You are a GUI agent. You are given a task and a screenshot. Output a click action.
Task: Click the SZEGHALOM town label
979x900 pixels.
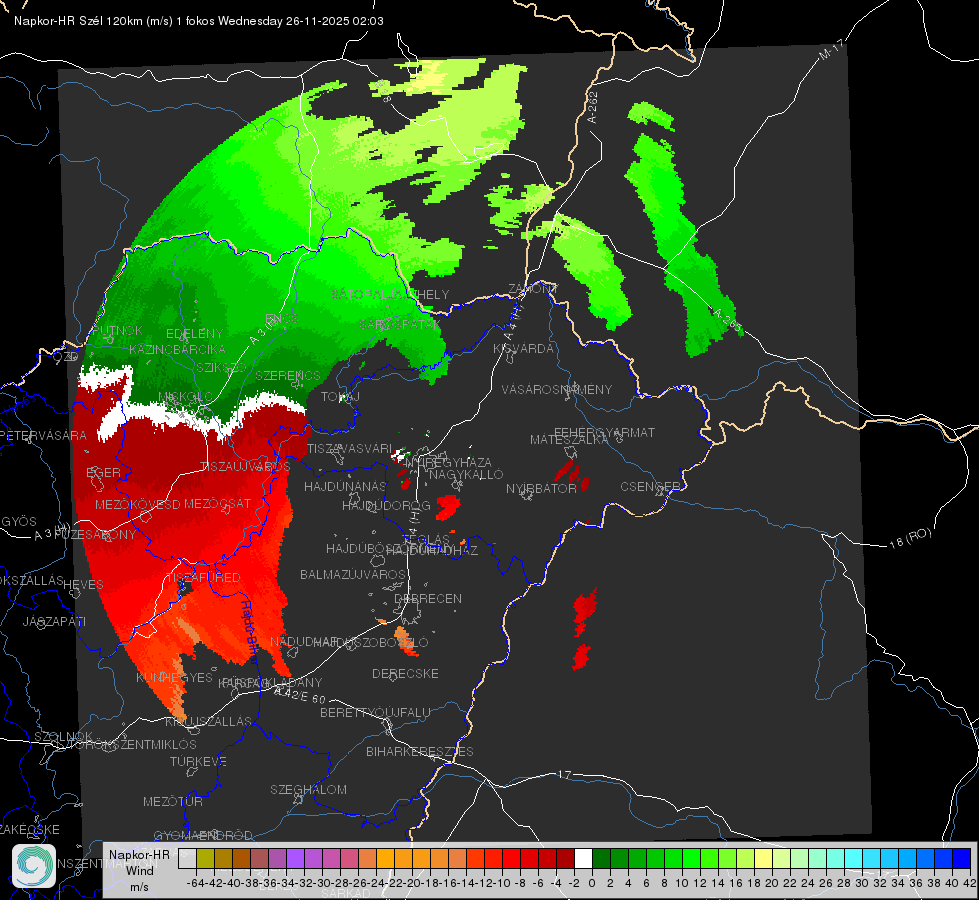coord(308,789)
